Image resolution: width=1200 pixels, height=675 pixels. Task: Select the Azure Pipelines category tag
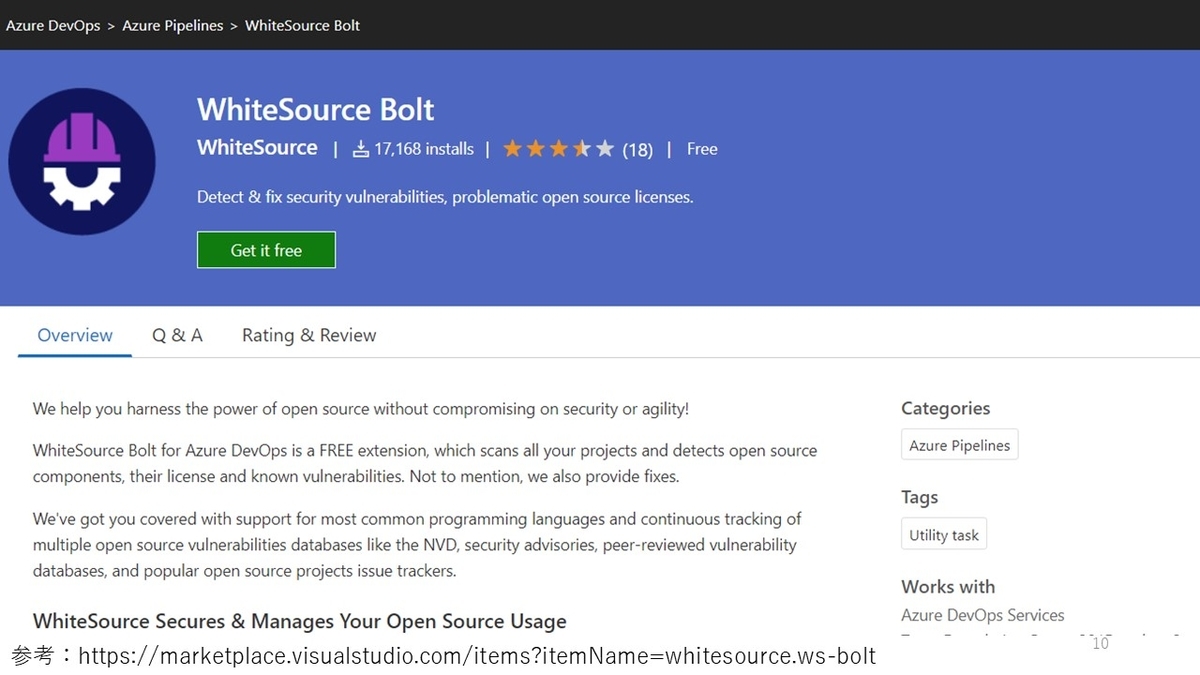tap(959, 445)
